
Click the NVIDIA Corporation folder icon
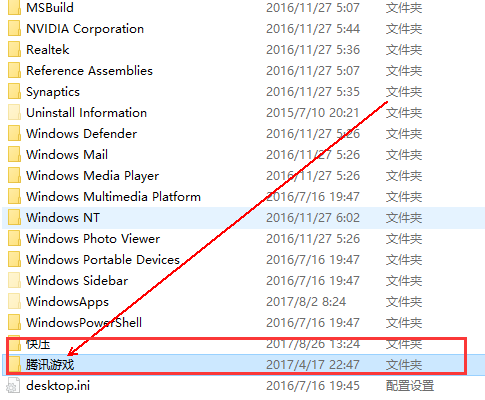point(14,29)
